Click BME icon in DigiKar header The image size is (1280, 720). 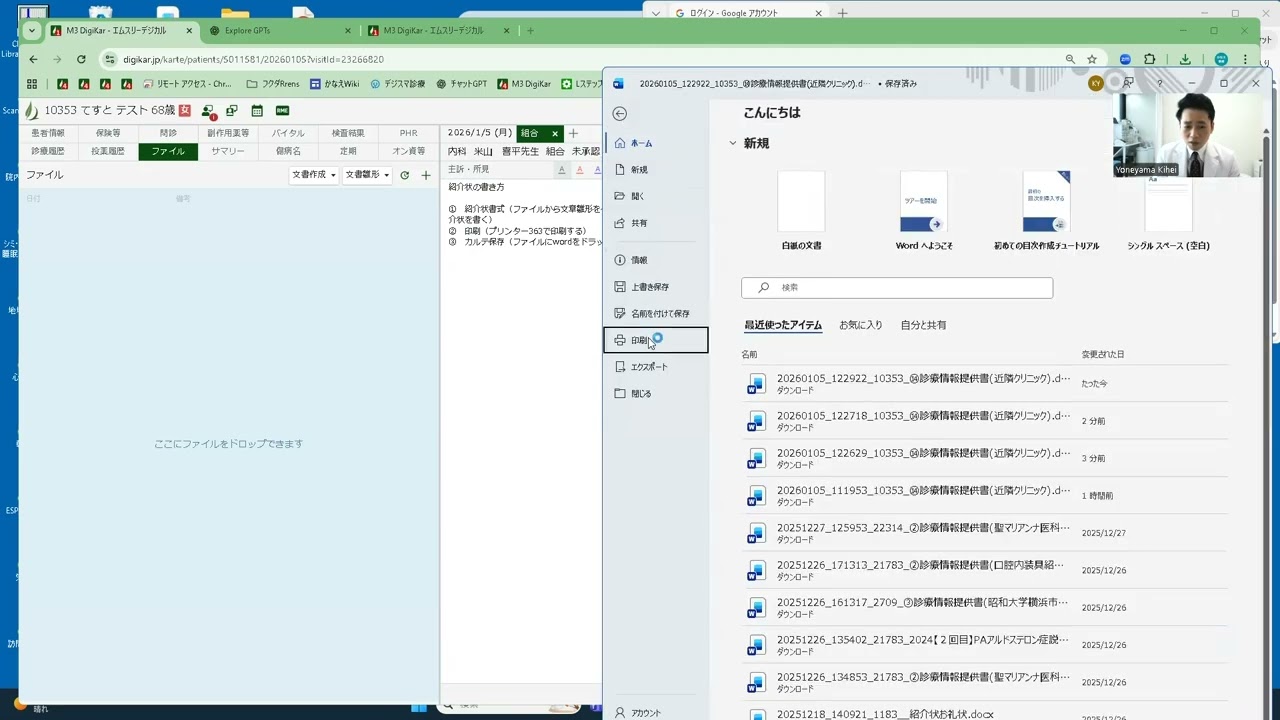point(282,110)
